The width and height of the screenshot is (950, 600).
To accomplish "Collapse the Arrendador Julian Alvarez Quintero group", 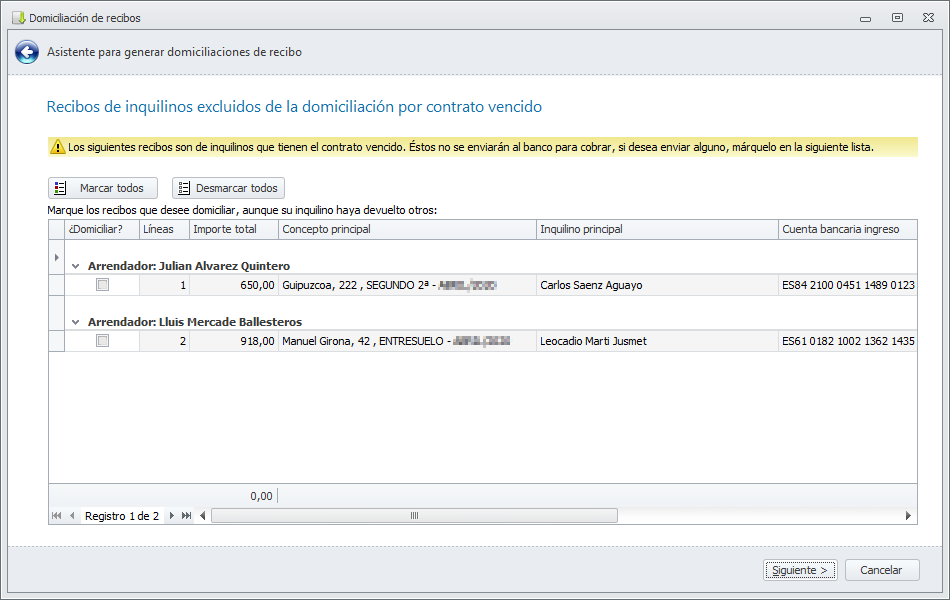I will tap(76, 266).
